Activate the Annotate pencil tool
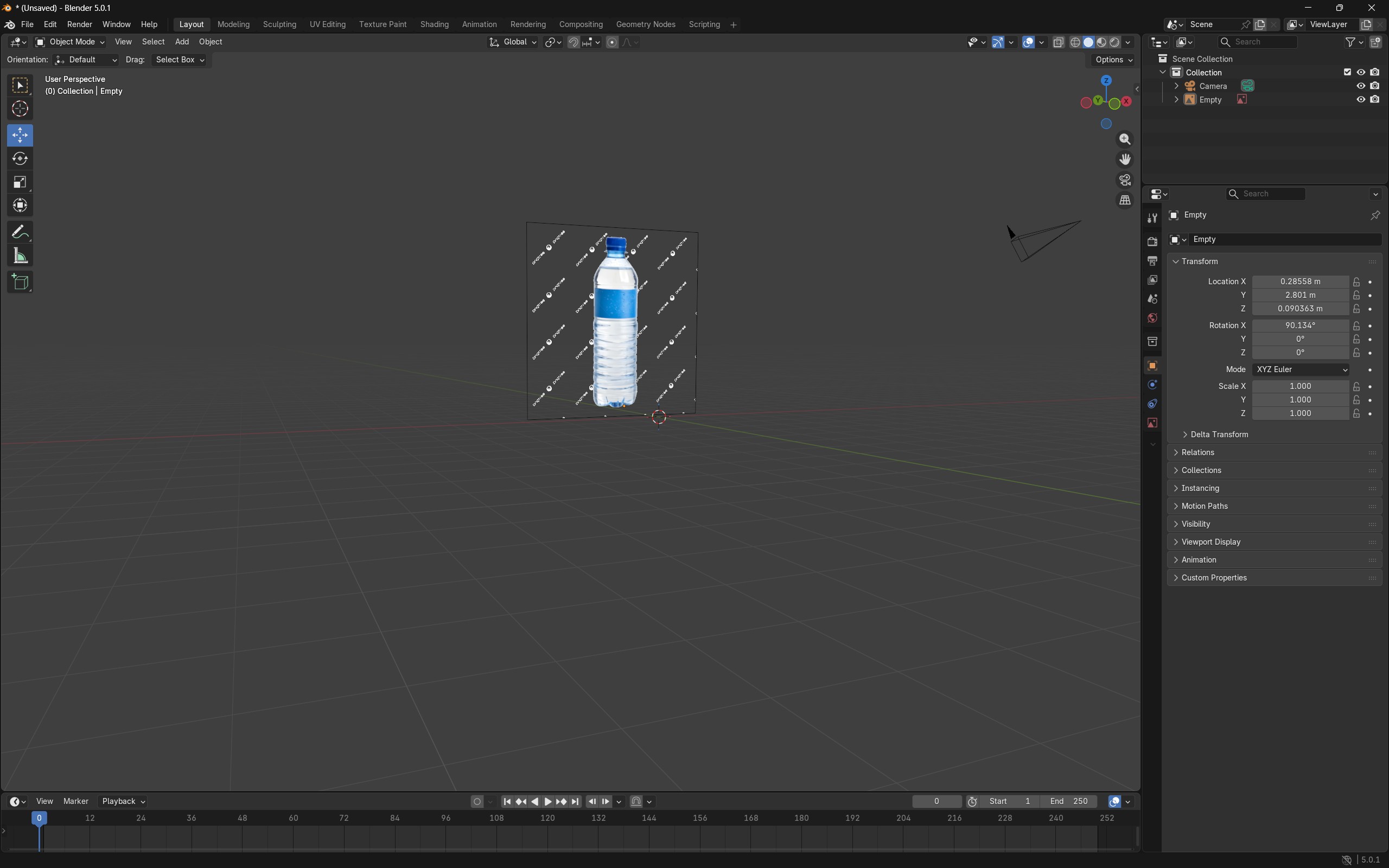1389x868 pixels. (20, 232)
